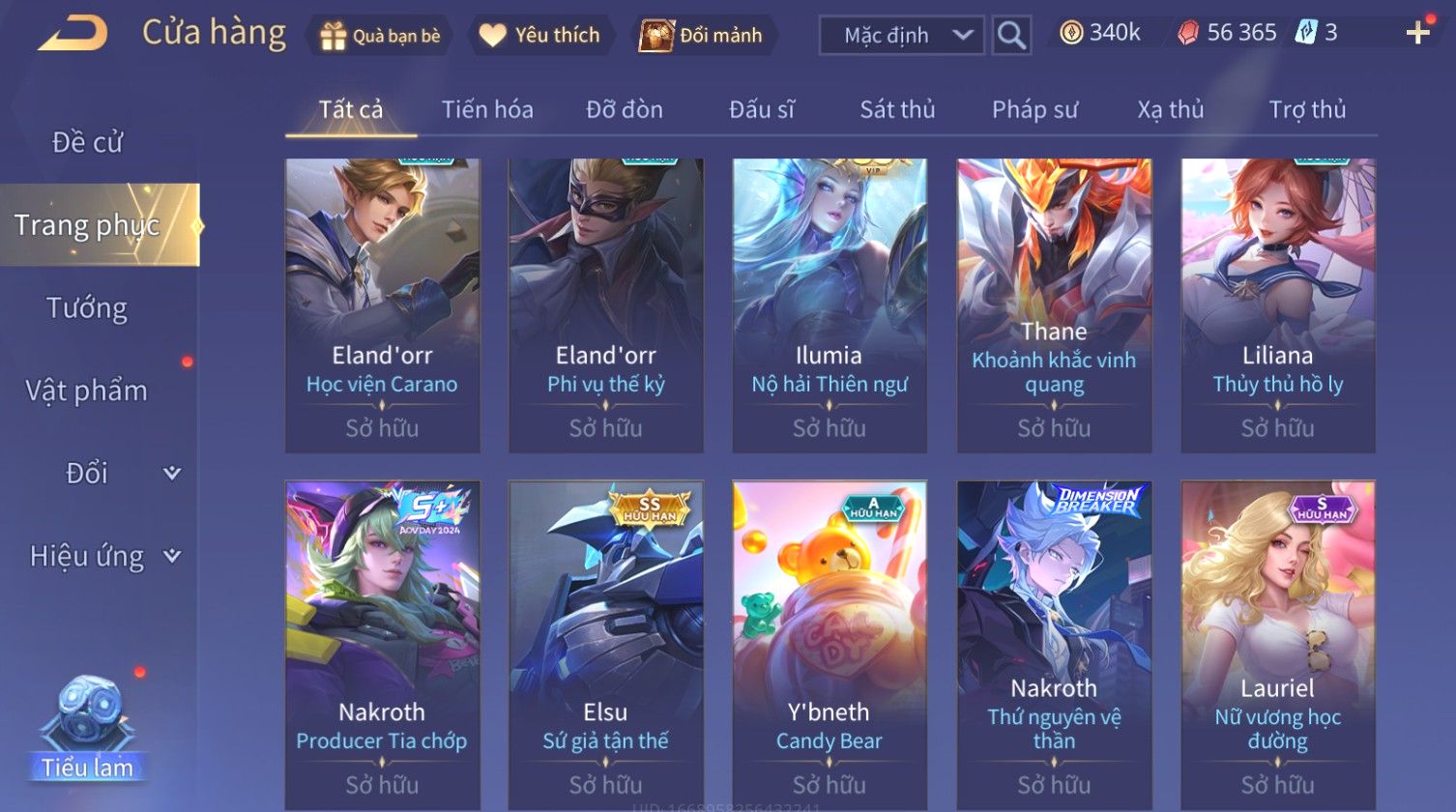Click the back arrow icon
1456x812 pixels.
pyautogui.click(x=73, y=33)
